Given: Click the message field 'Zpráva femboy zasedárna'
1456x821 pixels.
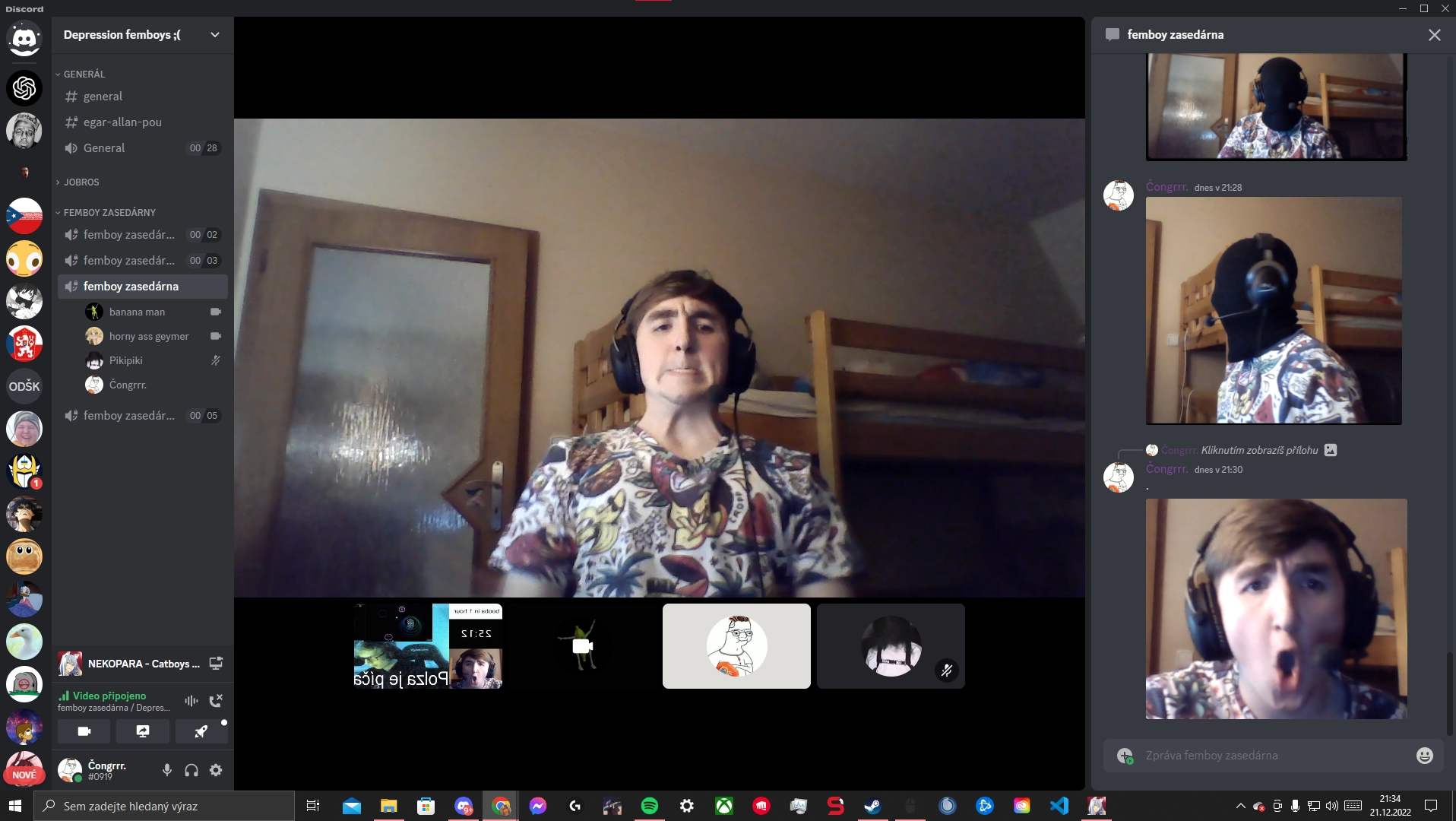Looking at the screenshot, I should click(x=1269, y=755).
